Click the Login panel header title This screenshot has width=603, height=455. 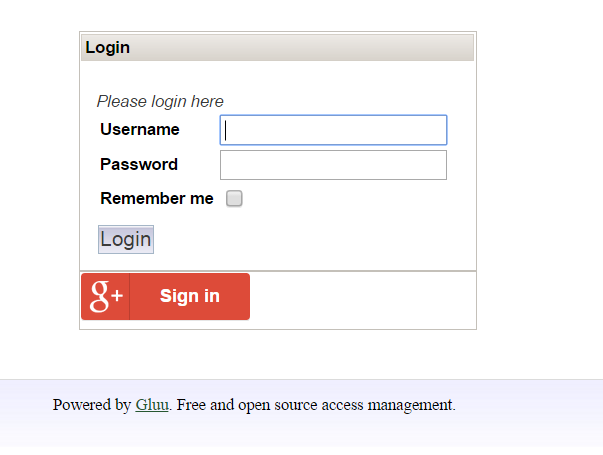tap(108, 47)
